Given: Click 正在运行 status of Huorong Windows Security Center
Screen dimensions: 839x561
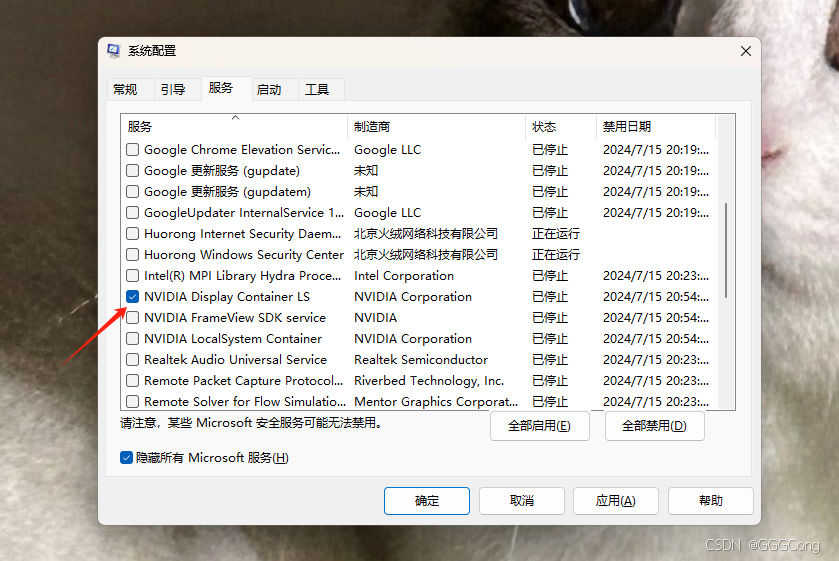Looking at the screenshot, I should [x=555, y=255].
